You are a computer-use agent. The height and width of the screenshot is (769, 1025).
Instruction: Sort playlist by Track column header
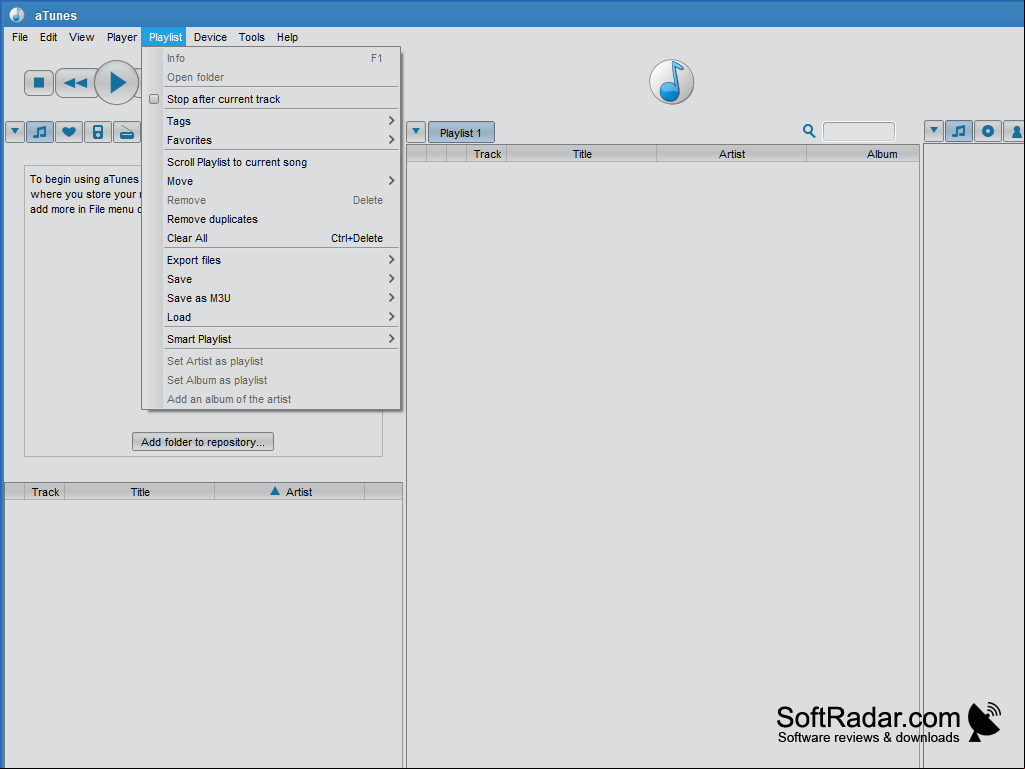(486, 154)
